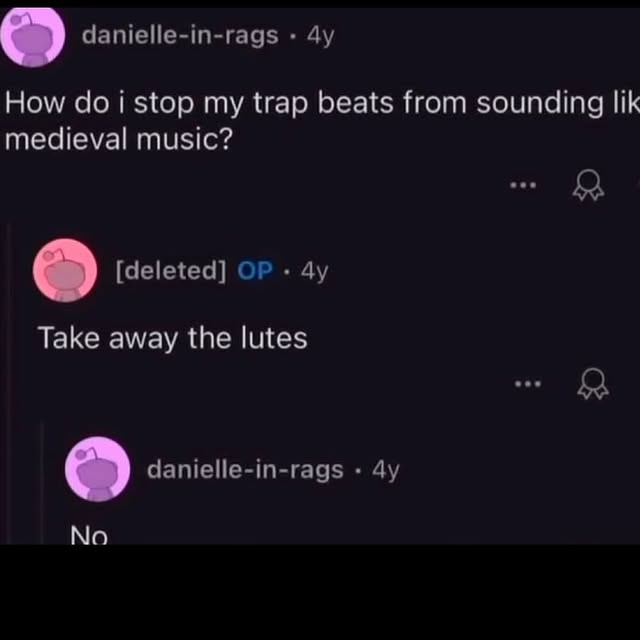Tap the 'No' reply text
This screenshot has height=640, width=640.
89,534
